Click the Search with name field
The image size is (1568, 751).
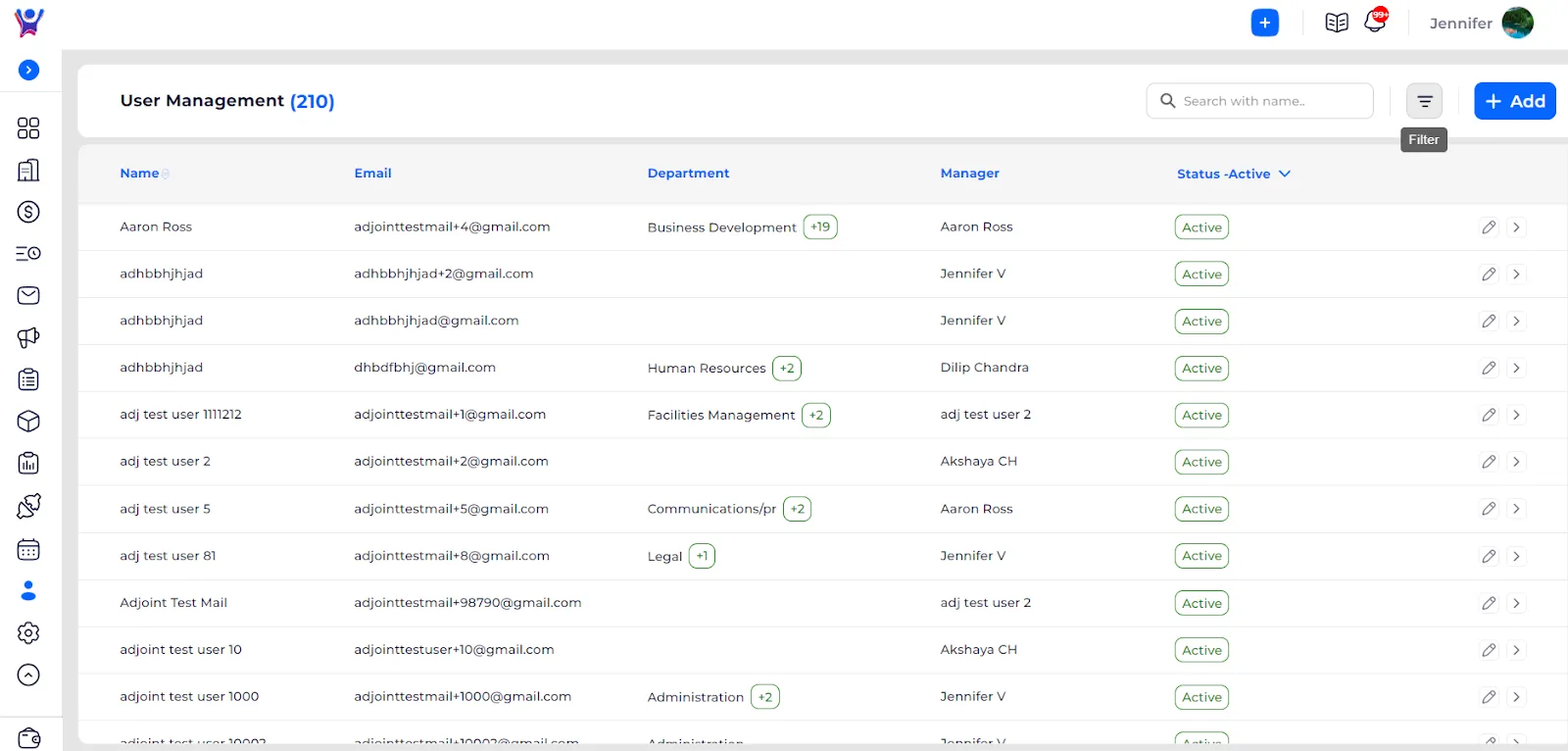(1259, 101)
